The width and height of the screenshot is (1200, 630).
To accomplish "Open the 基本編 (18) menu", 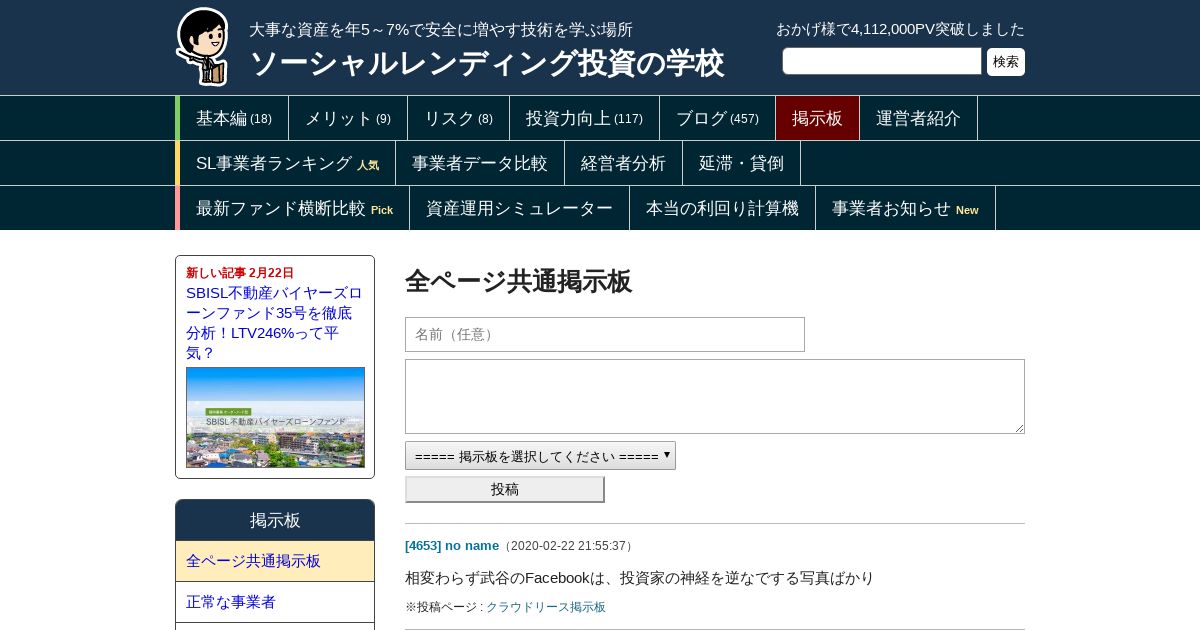I will click(x=234, y=118).
